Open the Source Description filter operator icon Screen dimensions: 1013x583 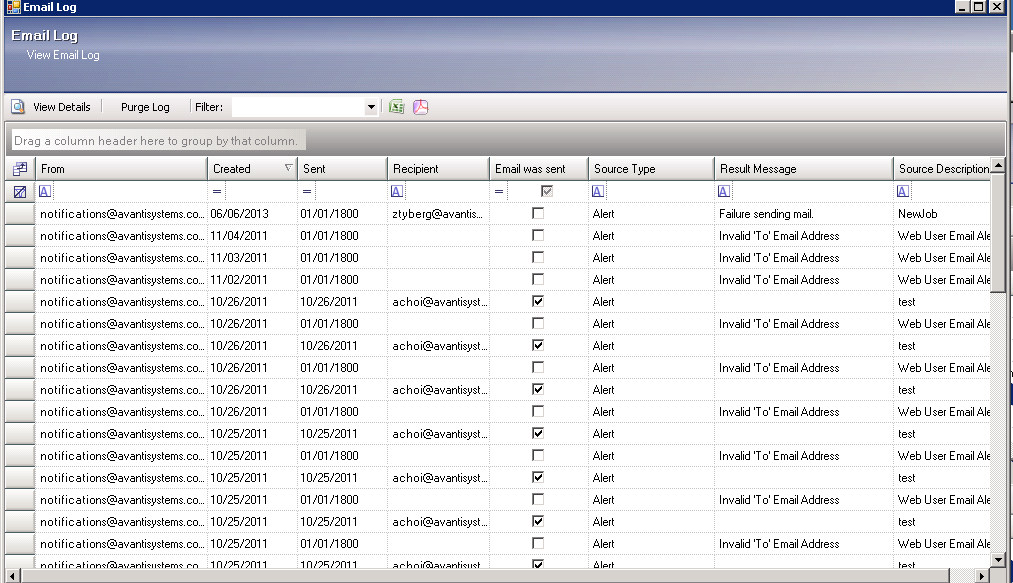click(903, 191)
